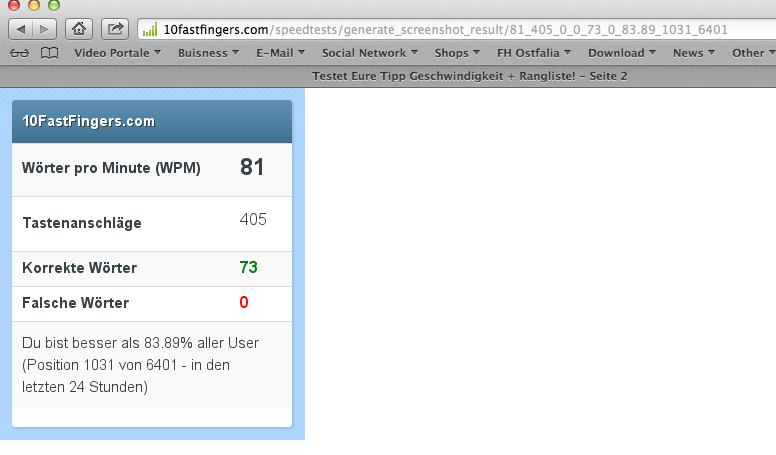Click the Wörter pro Minute (WPM) label
The image size is (776, 455).
[x=111, y=168]
